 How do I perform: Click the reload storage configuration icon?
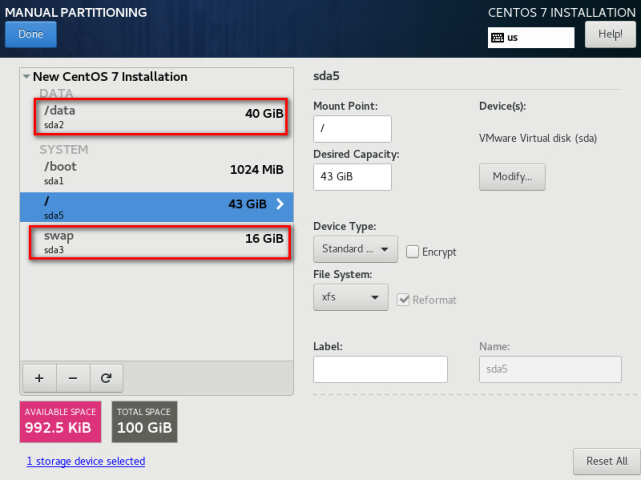coord(106,378)
